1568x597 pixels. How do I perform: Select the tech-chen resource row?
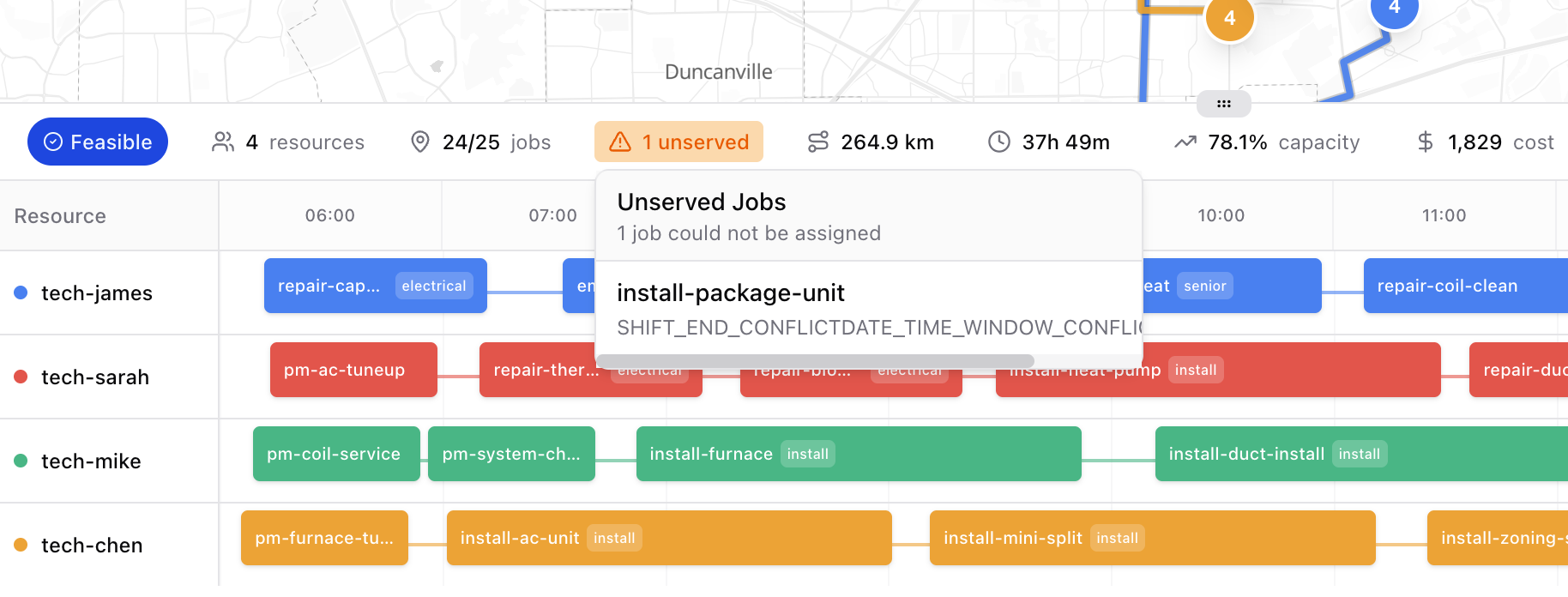109,545
